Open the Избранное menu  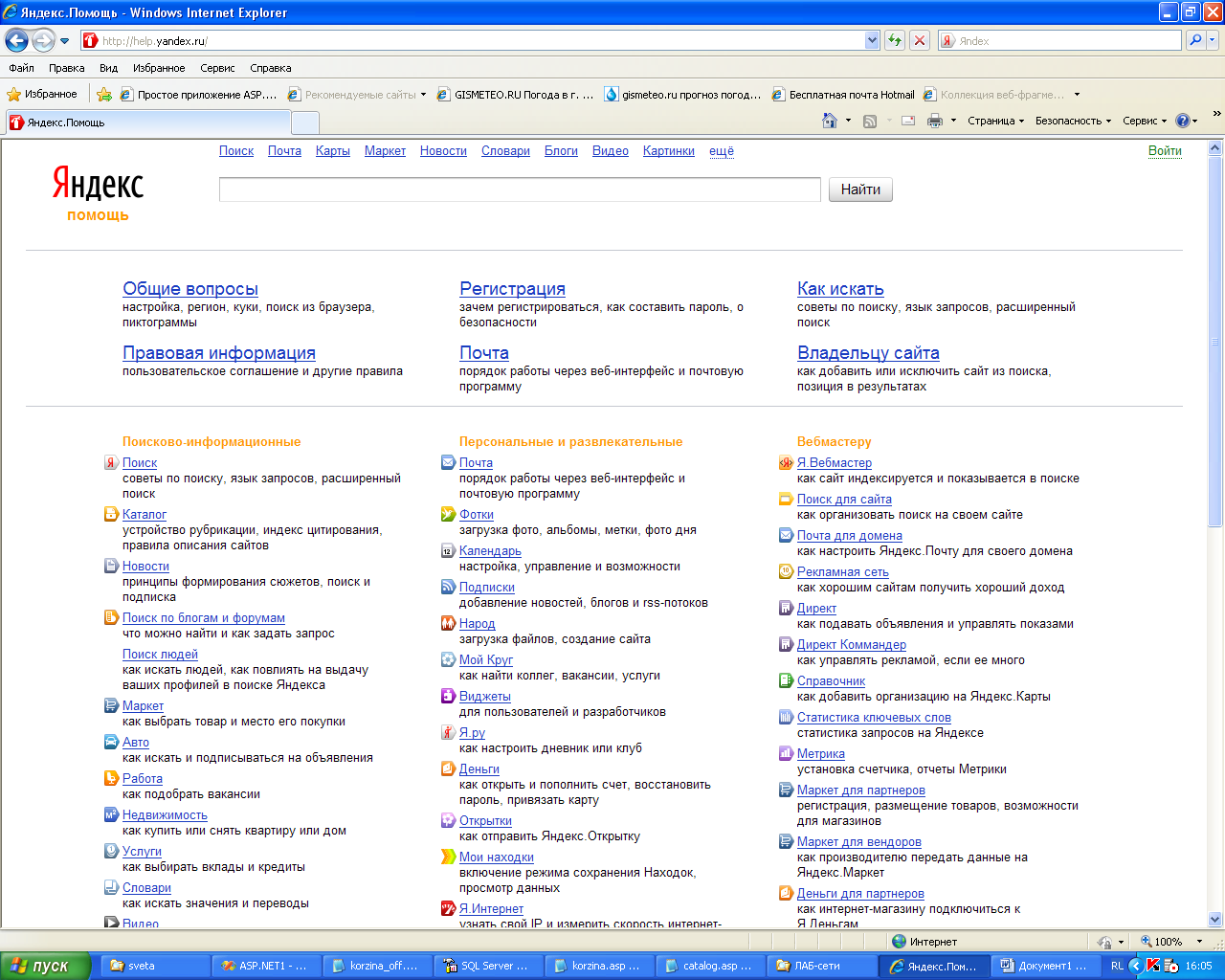click(159, 68)
